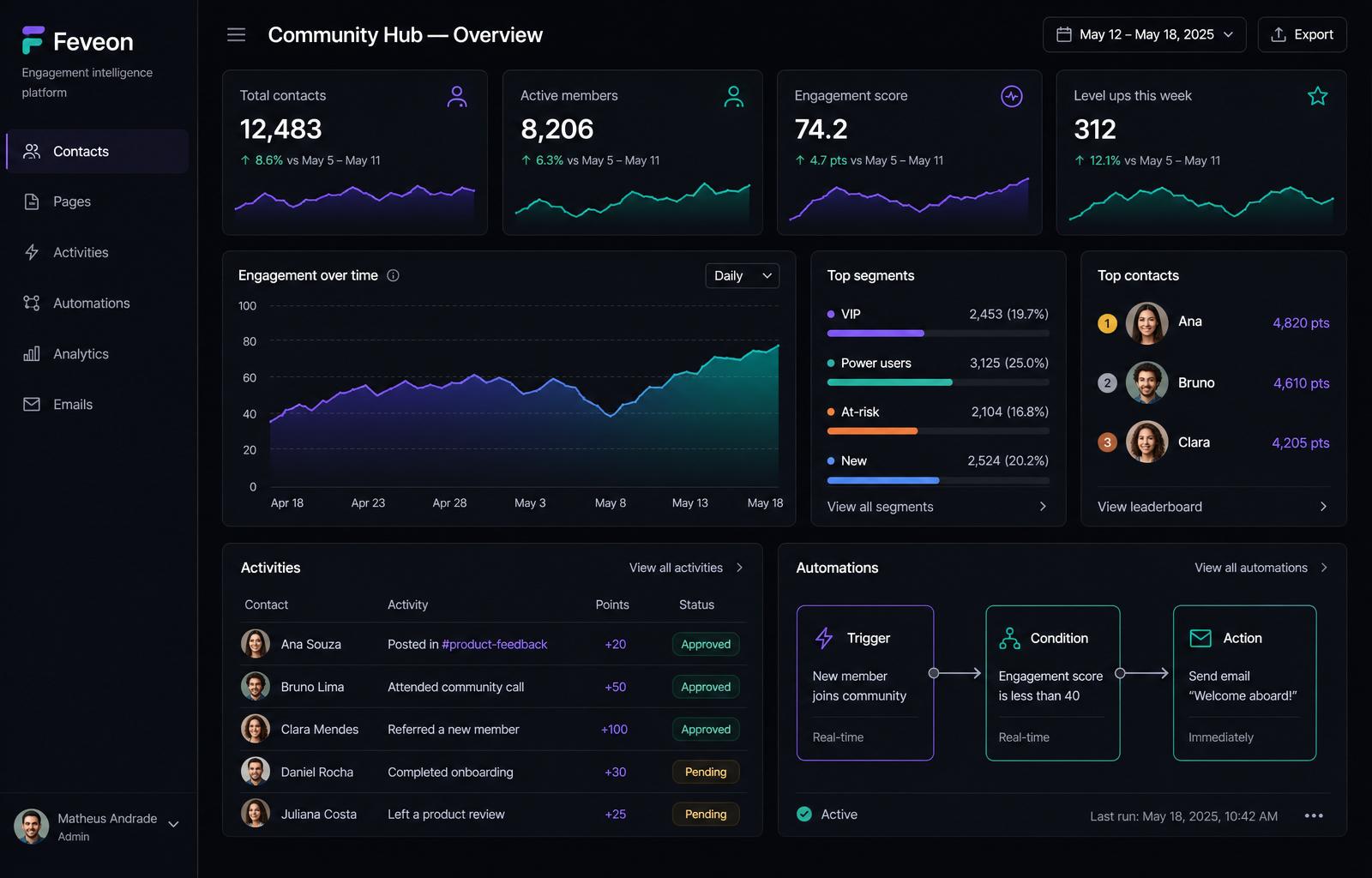Go to Automations in the sidebar
This screenshot has height=878, width=1372.
(97, 303)
